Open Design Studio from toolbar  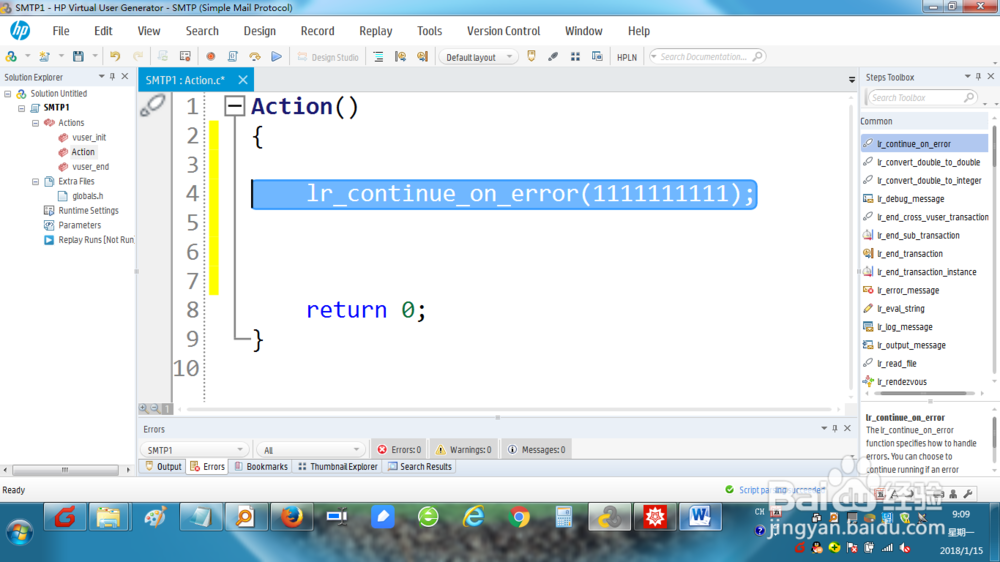(328, 57)
